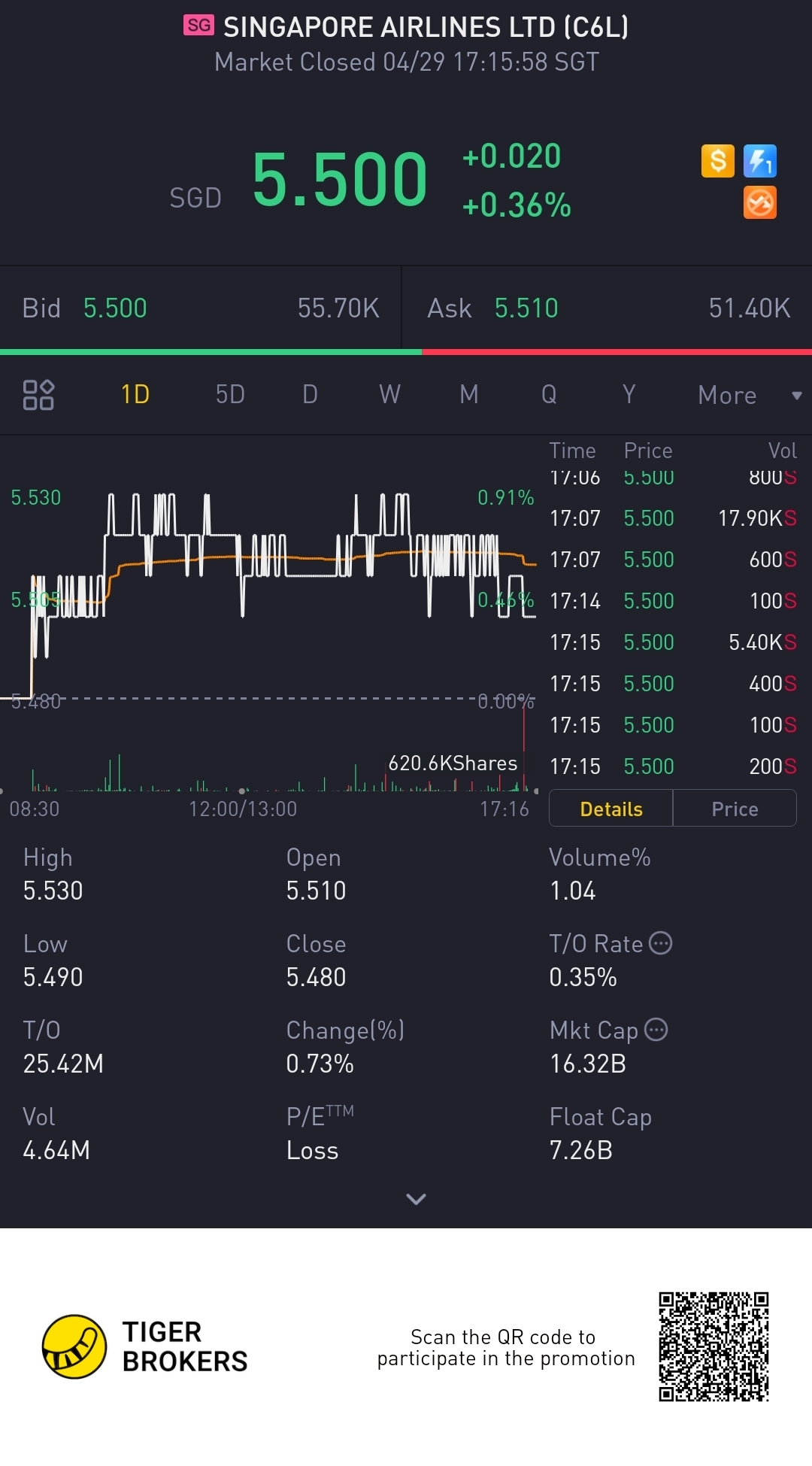
Task: Switch to the weekly W chart tab
Action: click(389, 394)
